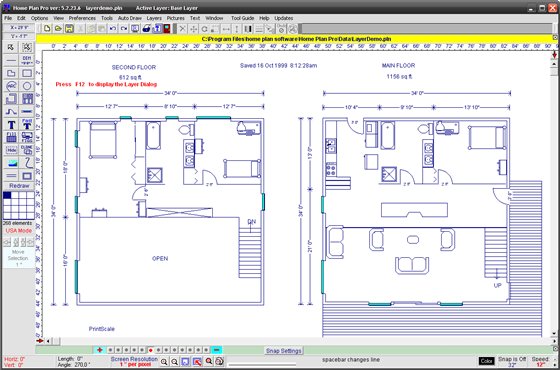
Task: Click the 260 elements counter
Action: click(x=18, y=223)
